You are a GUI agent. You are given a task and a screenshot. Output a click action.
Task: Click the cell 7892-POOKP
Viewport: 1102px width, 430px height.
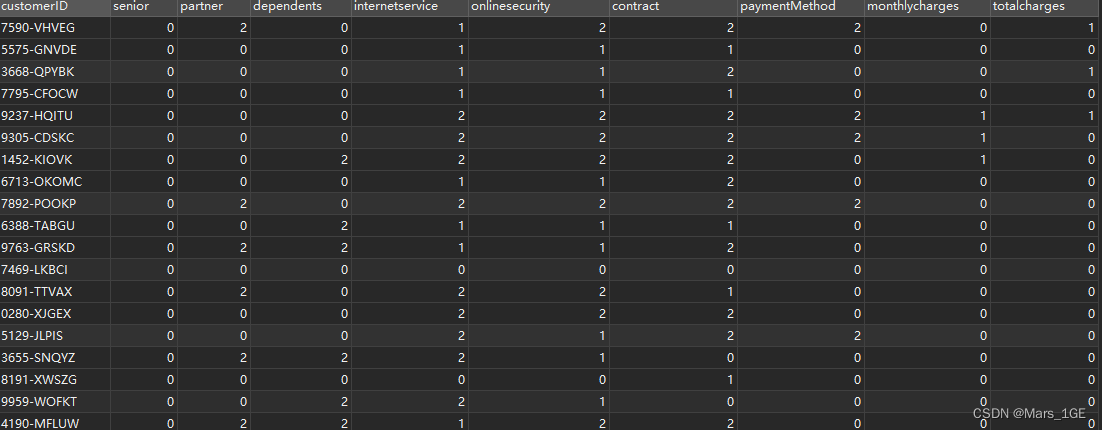55,204
